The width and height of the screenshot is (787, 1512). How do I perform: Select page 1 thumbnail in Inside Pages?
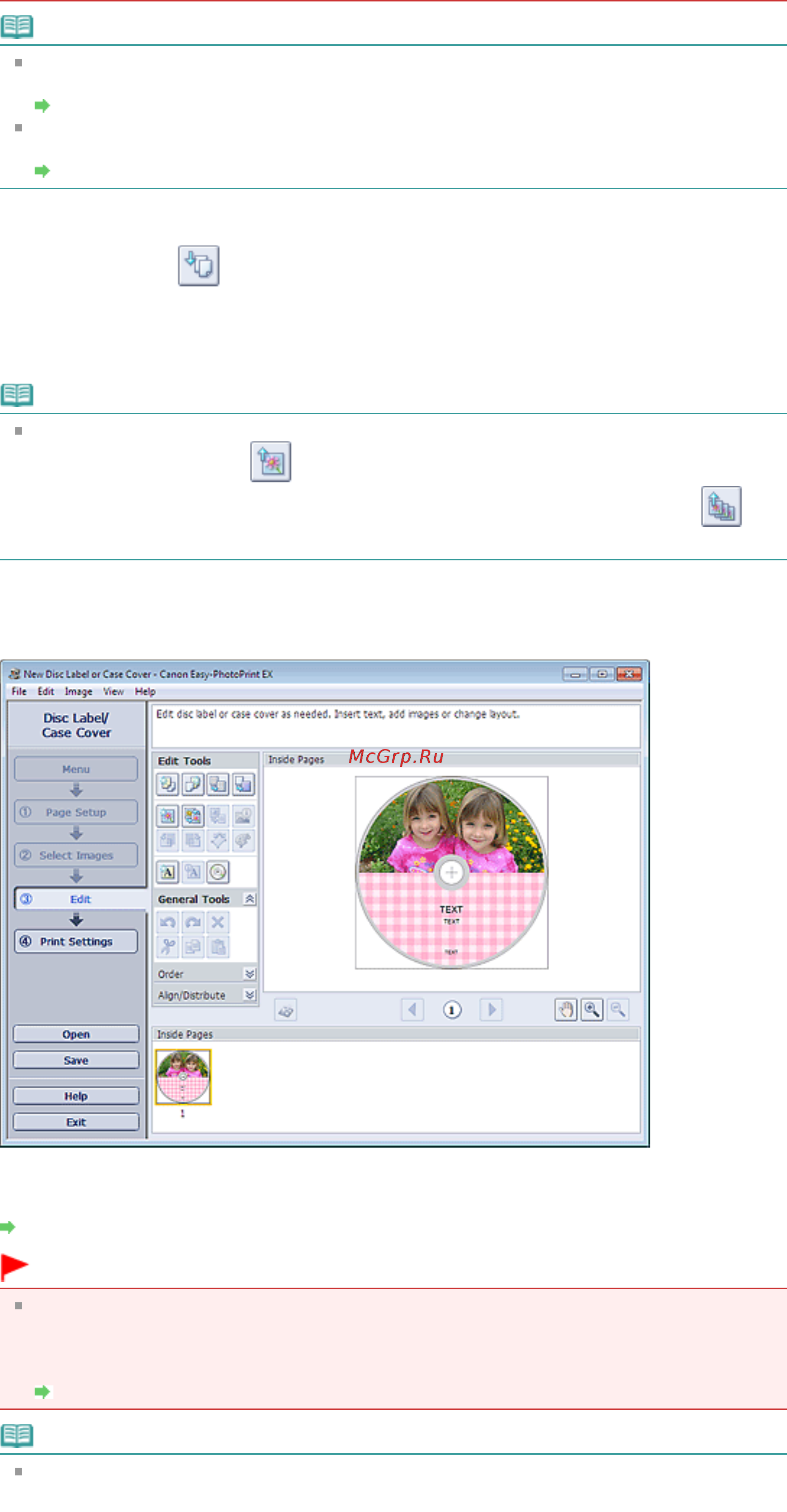tap(182, 1077)
